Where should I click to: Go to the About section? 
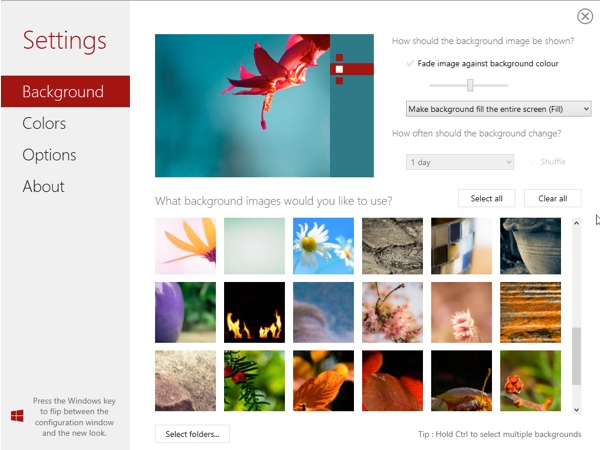[43, 186]
